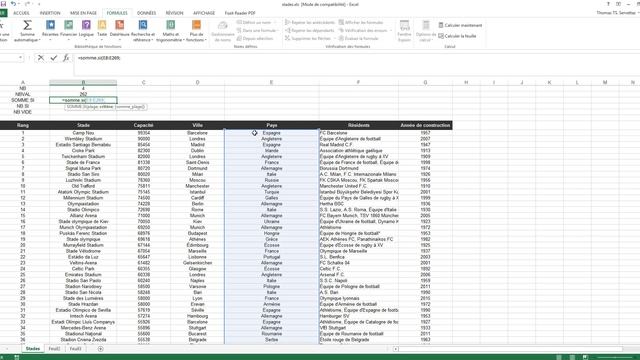The image size is (640, 360).
Task: Expand the Name Box dropdown arrow
Action: coord(20,58)
